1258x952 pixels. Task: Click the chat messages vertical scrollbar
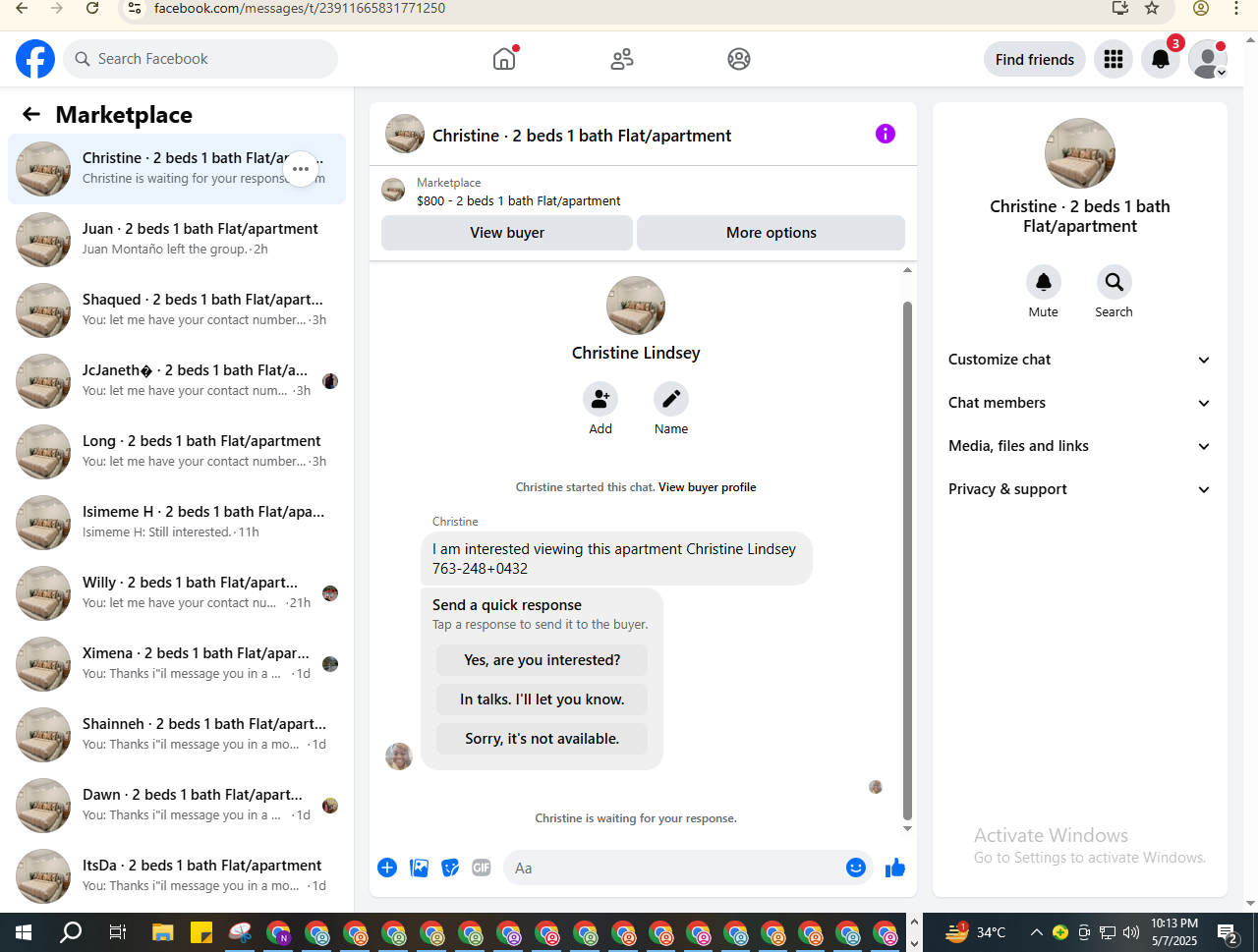(x=907, y=560)
